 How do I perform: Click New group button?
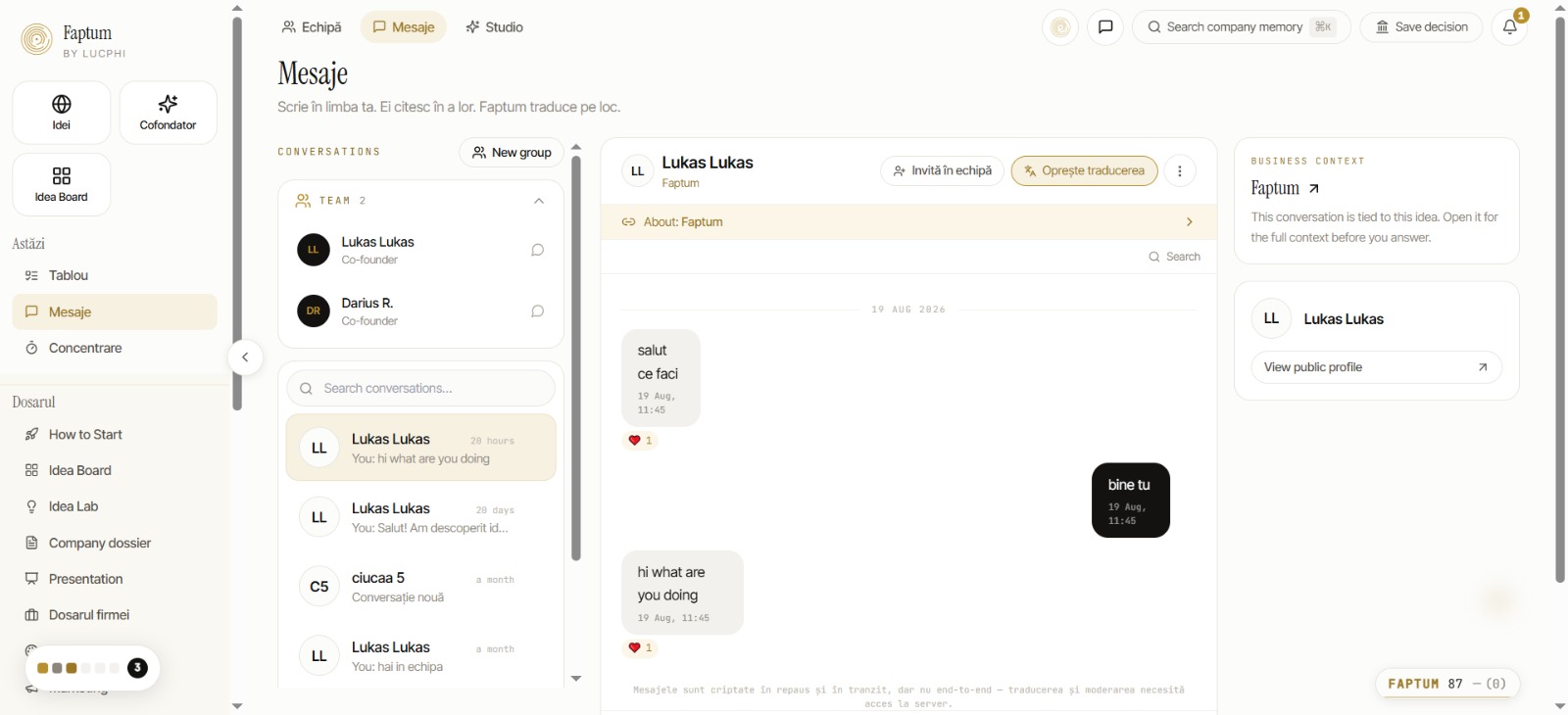[512, 153]
